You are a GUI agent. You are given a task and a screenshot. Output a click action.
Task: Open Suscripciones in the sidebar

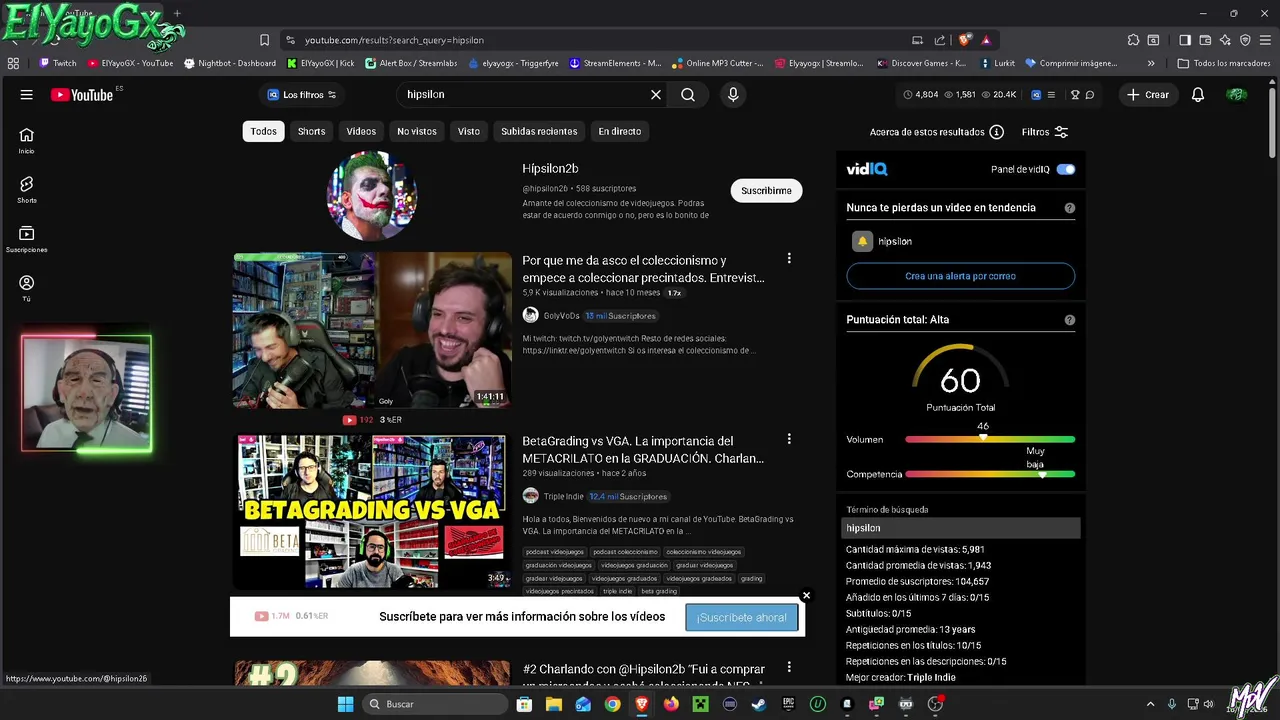pos(27,238)
